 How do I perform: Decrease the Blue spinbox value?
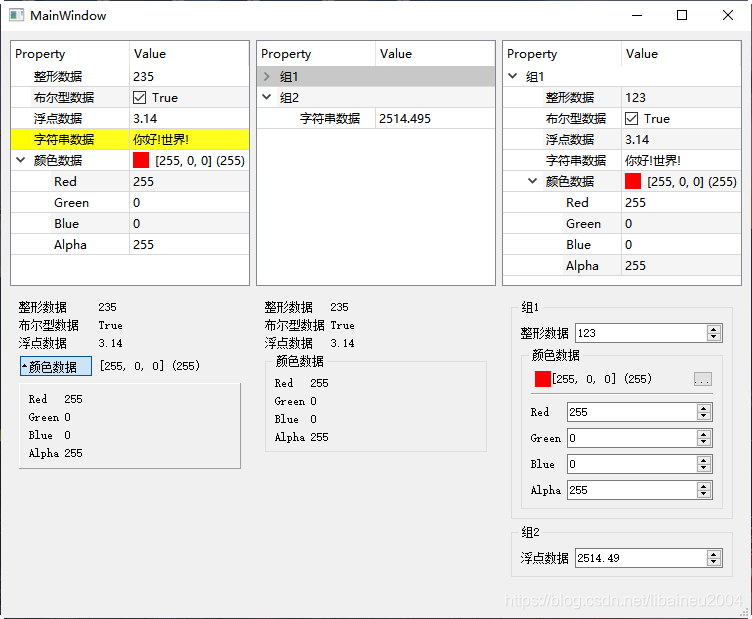pos(704,468)
